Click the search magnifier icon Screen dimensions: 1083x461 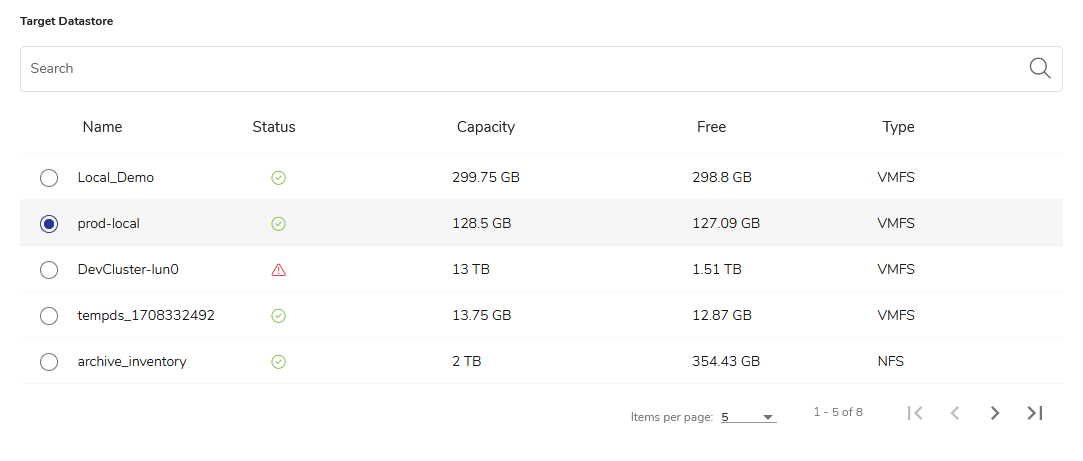tap(1040, 68)
